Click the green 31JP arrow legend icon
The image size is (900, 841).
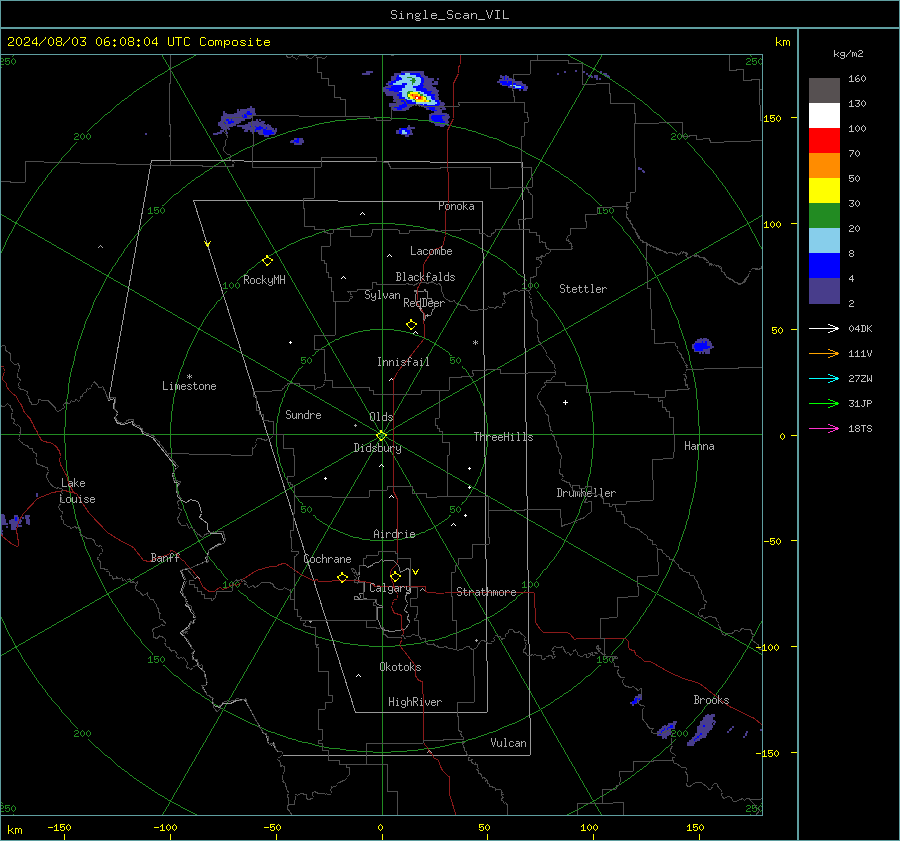click(x=824, y=404)
